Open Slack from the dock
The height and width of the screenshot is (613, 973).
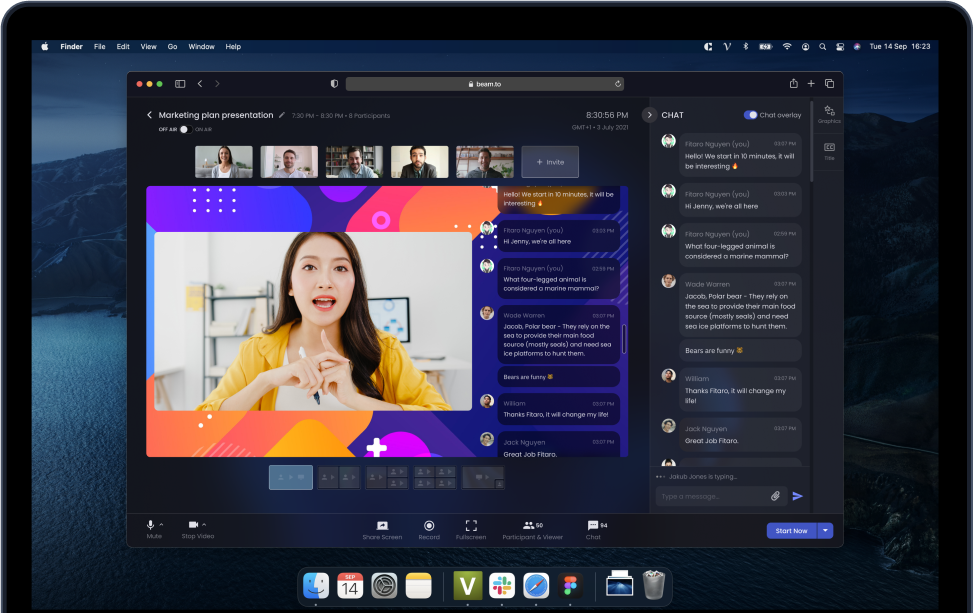tap(501, 586)
